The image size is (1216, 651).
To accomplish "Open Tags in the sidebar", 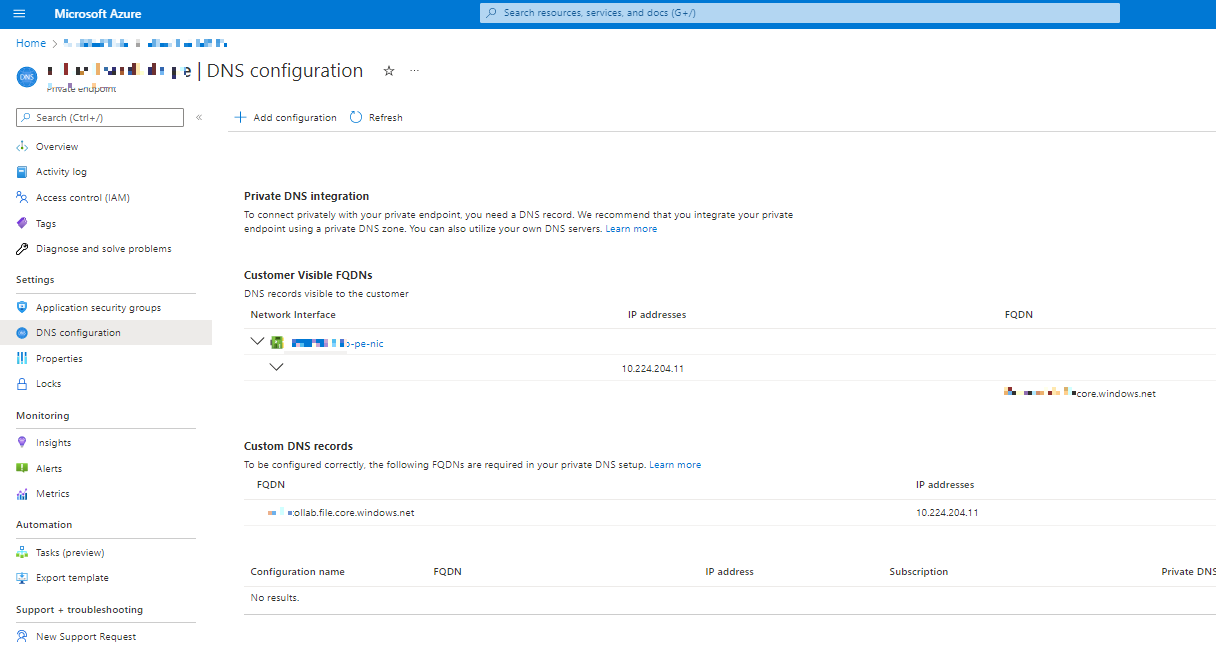I will tap(46, 224).
